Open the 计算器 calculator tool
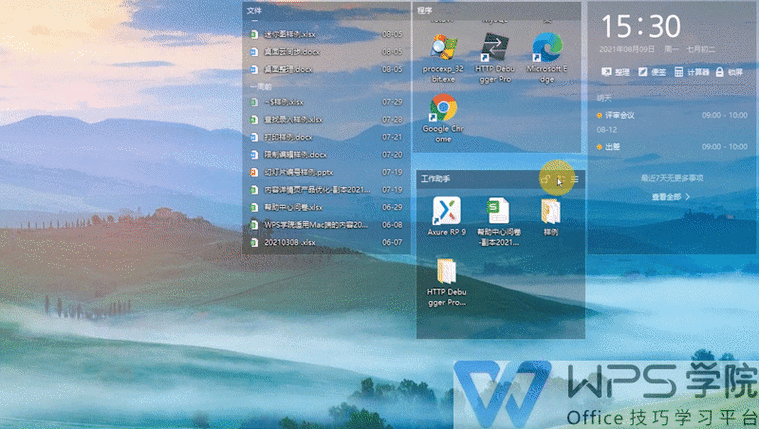 pos(692,72)
